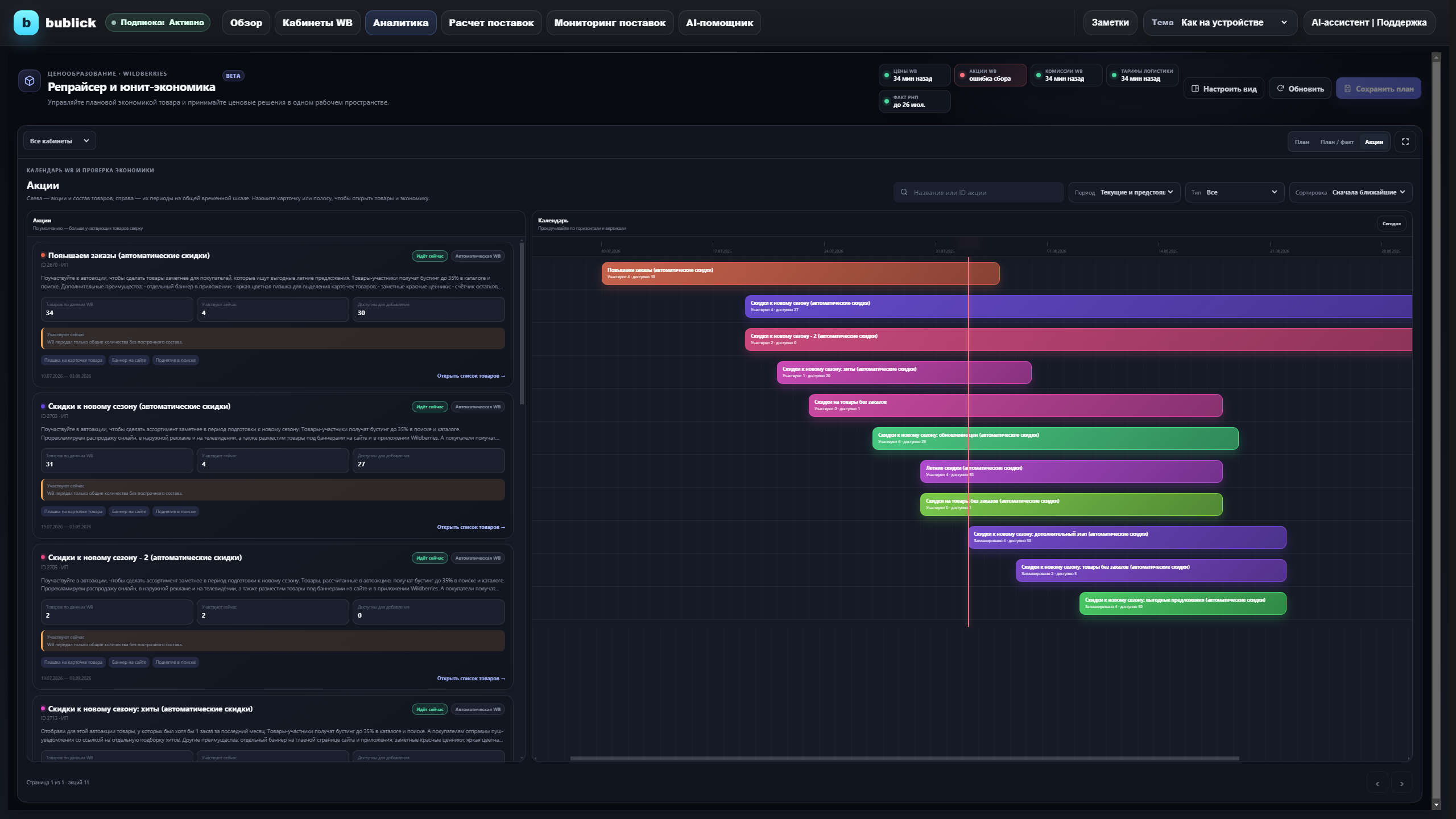The height and width of the screenshot is (819, 1456).
Task: Click Идёт сейчас badge on Повышаем заказы card
Action: pyautogui.click(x=429, y=256)
